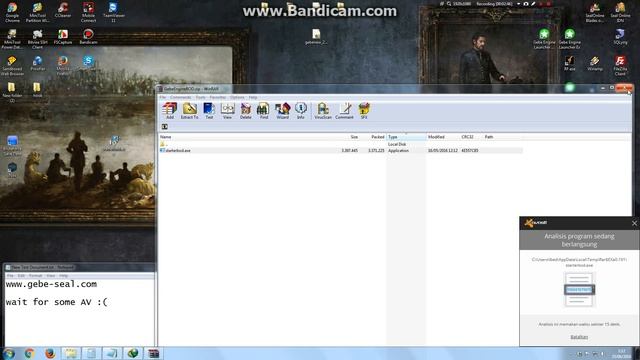The width and height of the screenshot is (640, 360).
Task: Click the Delete toolbar icon
Action: [x=246, y=111]
